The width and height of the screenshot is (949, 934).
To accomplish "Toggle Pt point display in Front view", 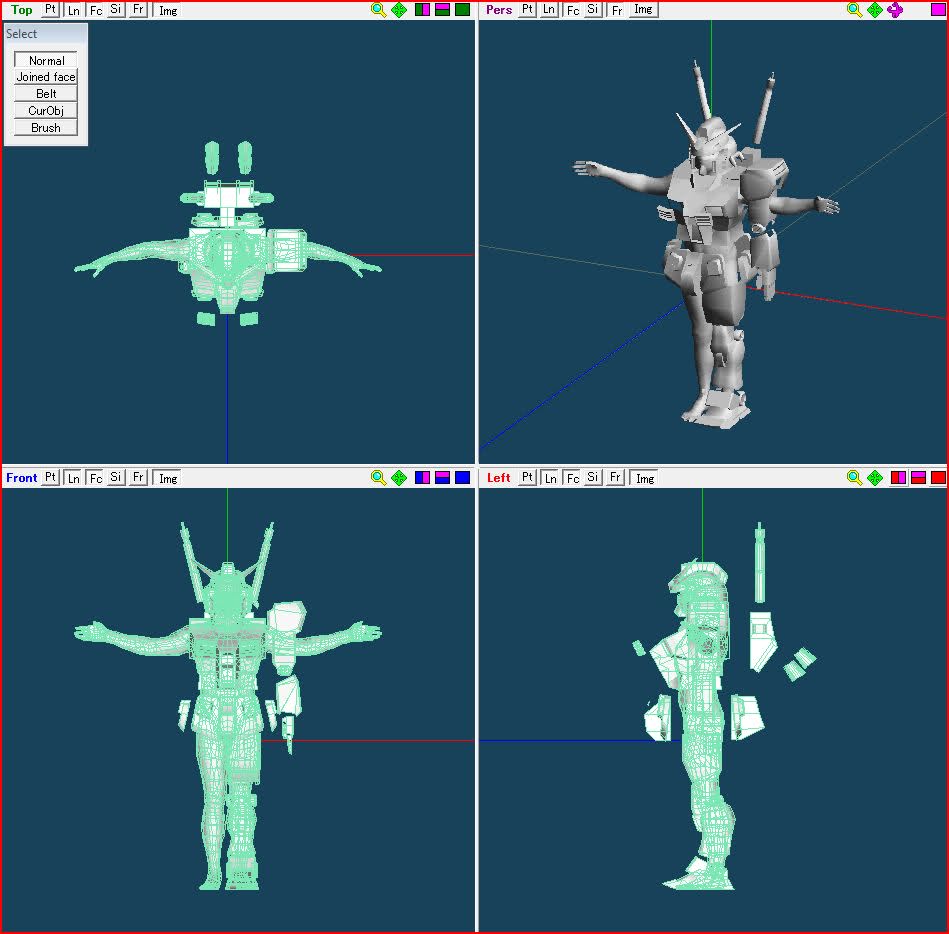I will [51, 478].
